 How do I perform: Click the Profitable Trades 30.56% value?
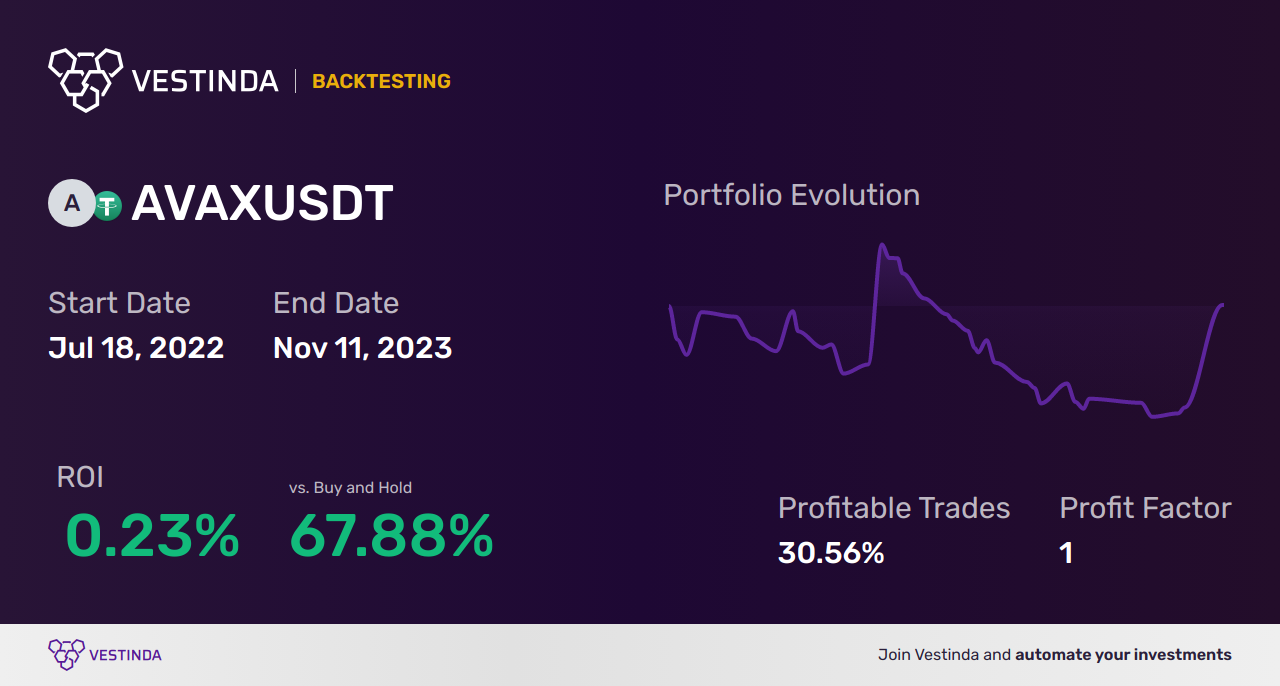pos(831,553)
